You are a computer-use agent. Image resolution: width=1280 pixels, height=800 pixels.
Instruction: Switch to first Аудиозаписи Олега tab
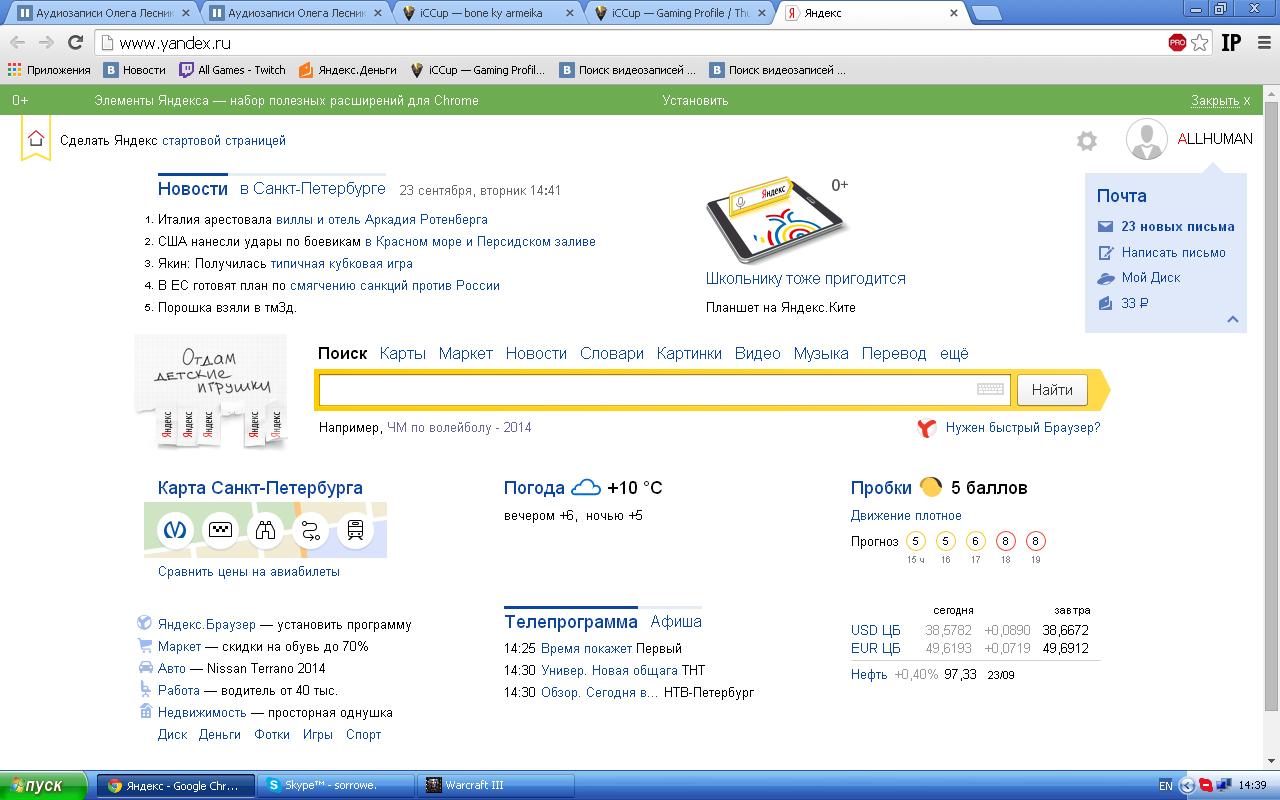click(x=102, y=14)
